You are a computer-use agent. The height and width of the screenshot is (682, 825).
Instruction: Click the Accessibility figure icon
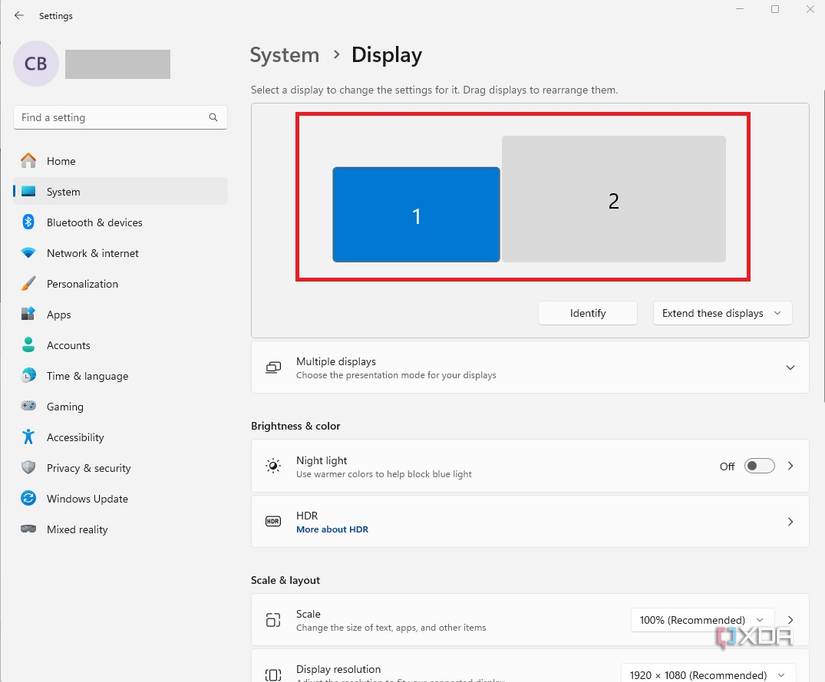[x=28, y=437]
